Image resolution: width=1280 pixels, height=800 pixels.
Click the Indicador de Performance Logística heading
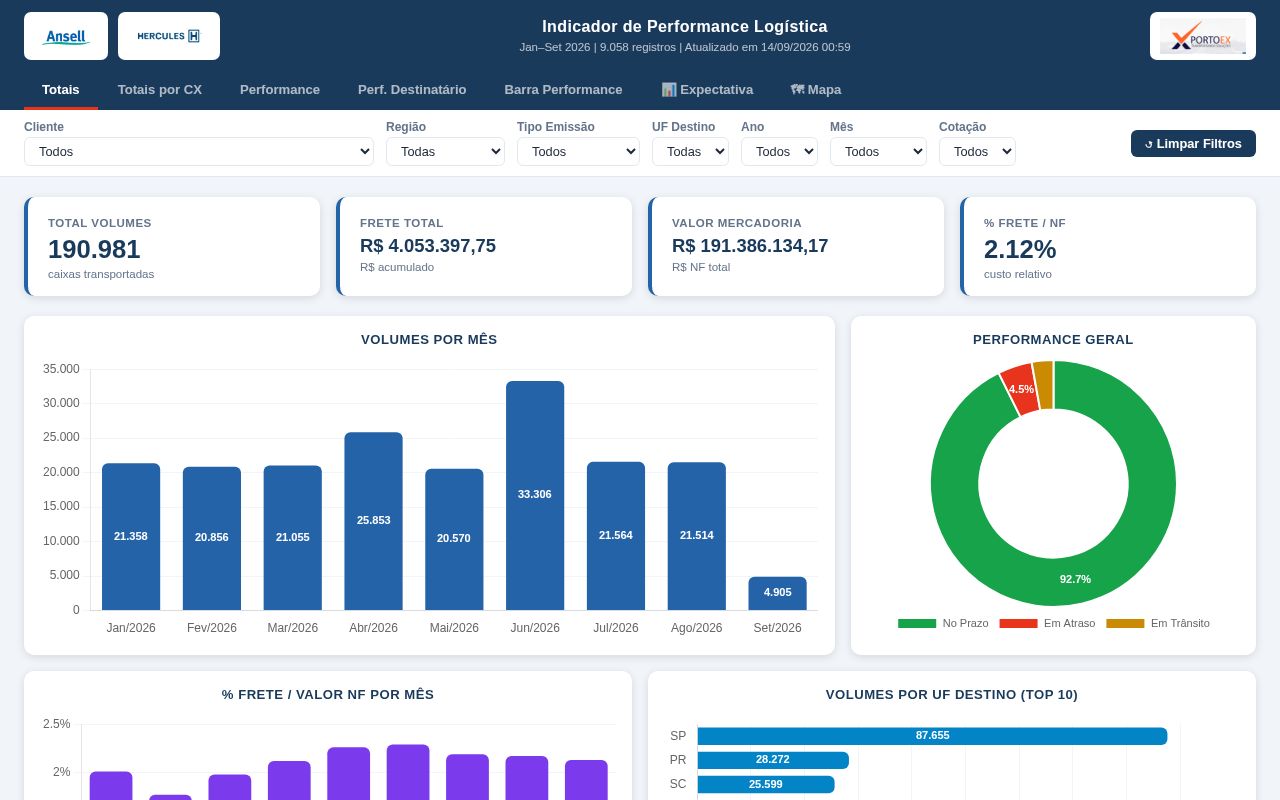coord(685,27)
